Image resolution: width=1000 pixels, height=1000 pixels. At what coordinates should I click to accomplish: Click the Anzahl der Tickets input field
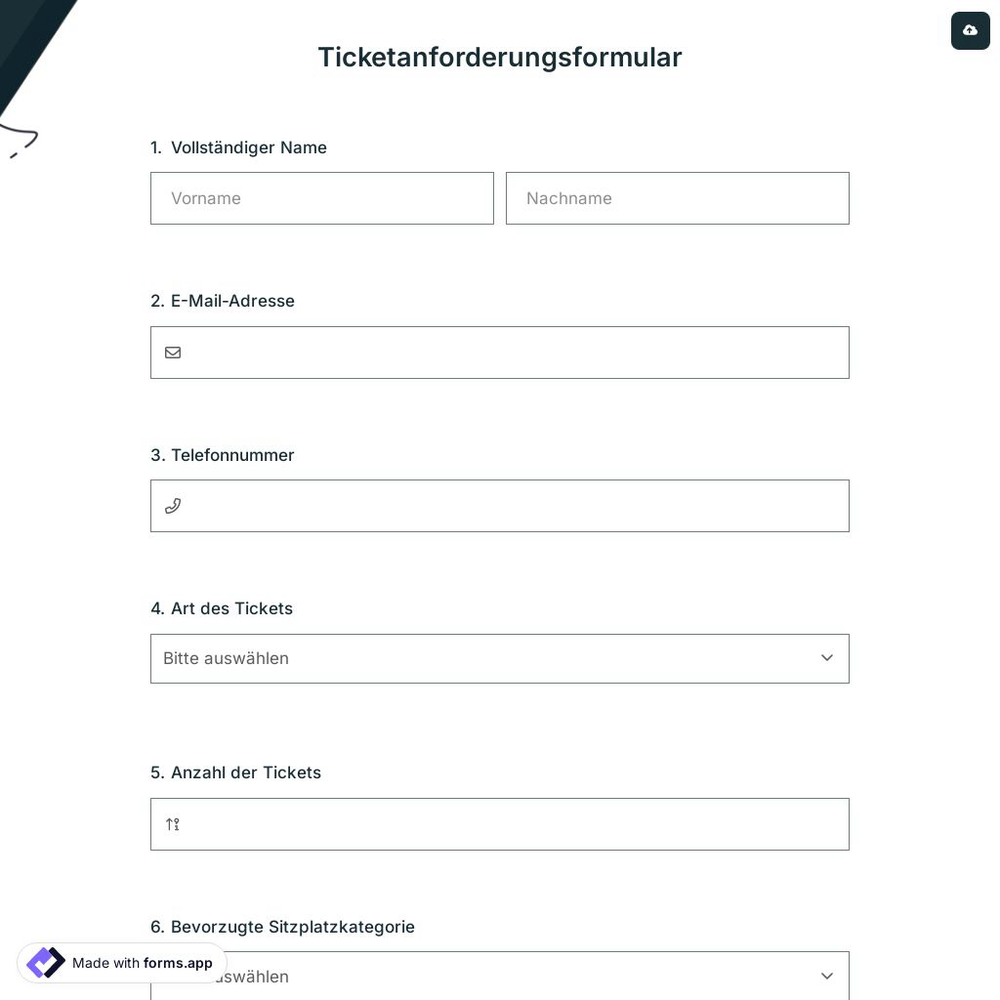(500, 824)
